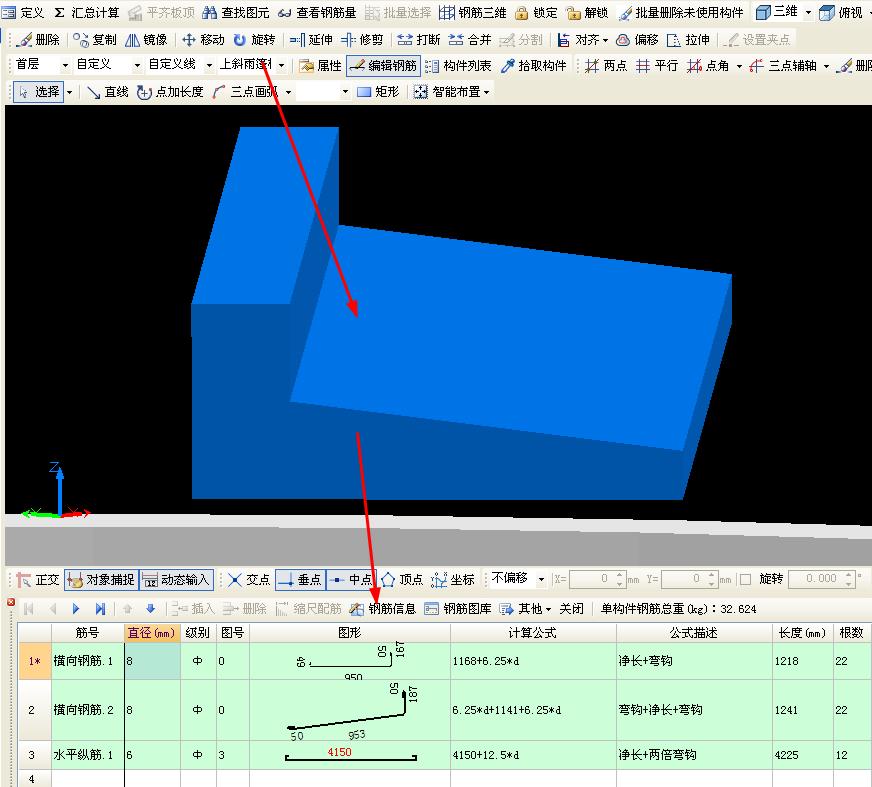Viewport: 872px width, 787px height.
Task: Open the 钢筋图库 rebar gallery
Action: tap(460, 607)
